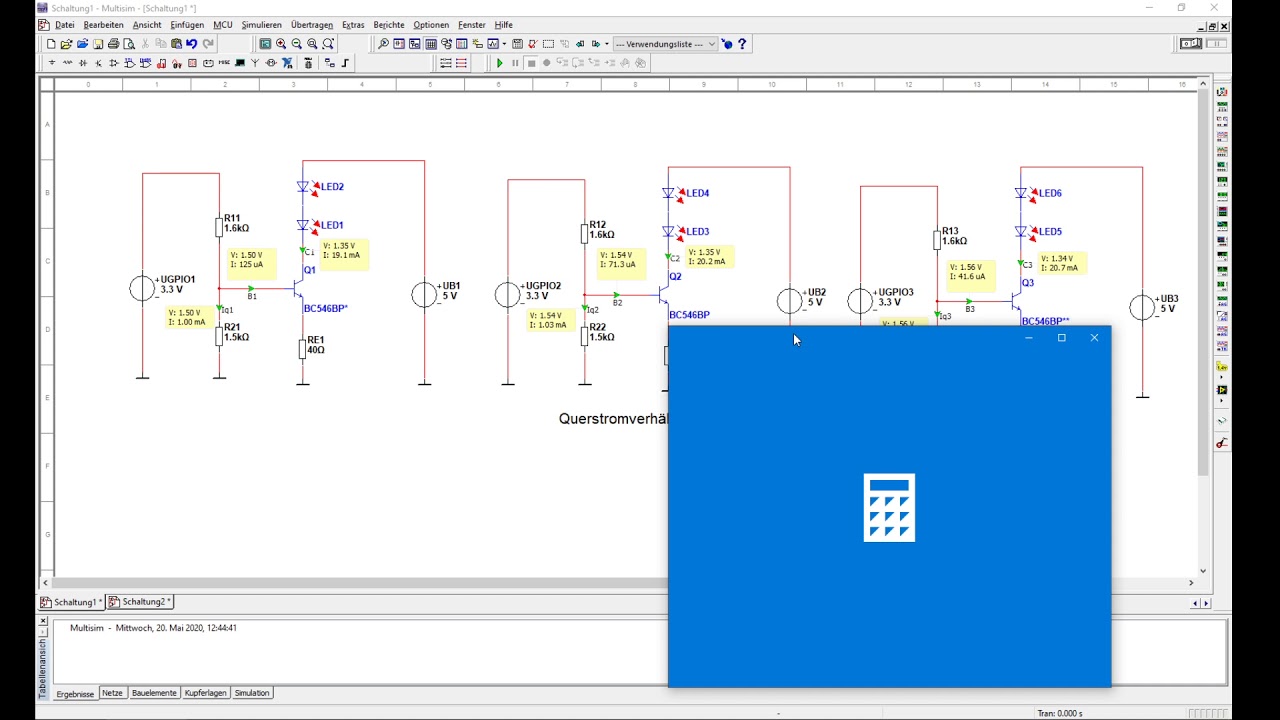Image resolution: width=1280 pixels, height=720 pixels.
Task: Click the Print toolbar icon
Action: 113,44
